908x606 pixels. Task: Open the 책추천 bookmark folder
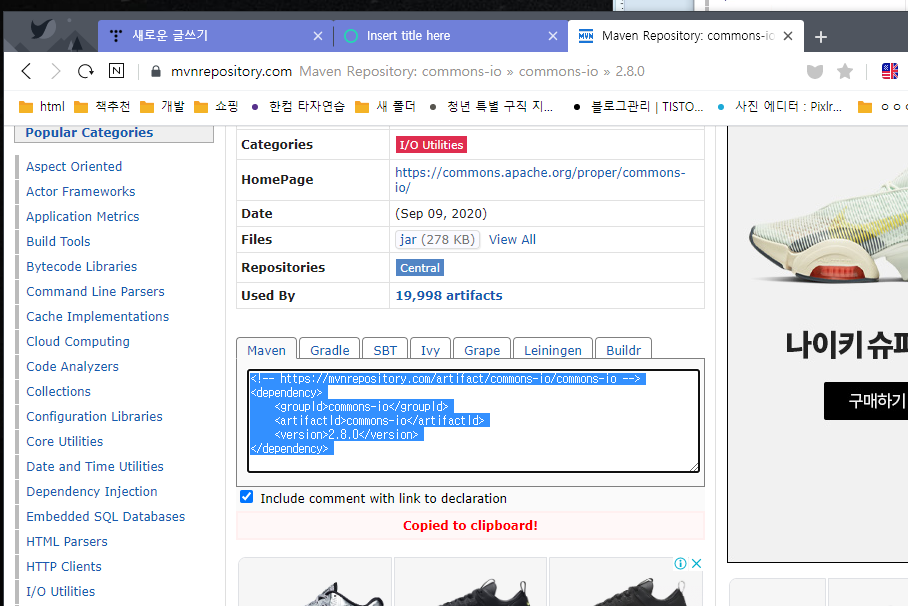(102, 107)
